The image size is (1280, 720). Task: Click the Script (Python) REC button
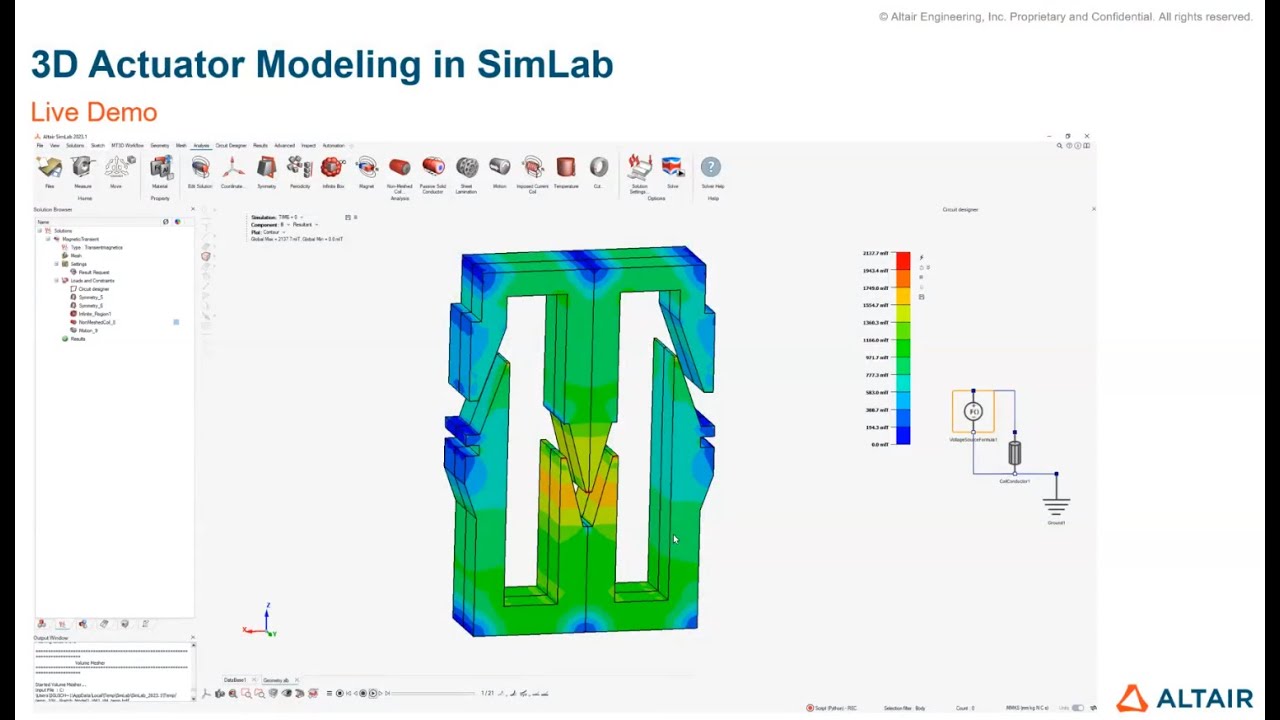click(832, 708)
